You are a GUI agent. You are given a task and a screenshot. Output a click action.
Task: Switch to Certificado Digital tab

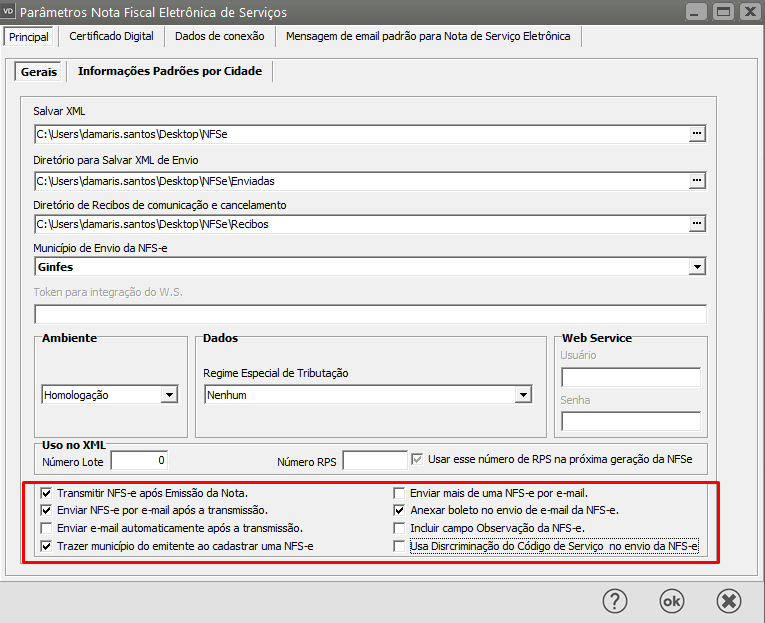pyautogui.click(x=111, y=36)
